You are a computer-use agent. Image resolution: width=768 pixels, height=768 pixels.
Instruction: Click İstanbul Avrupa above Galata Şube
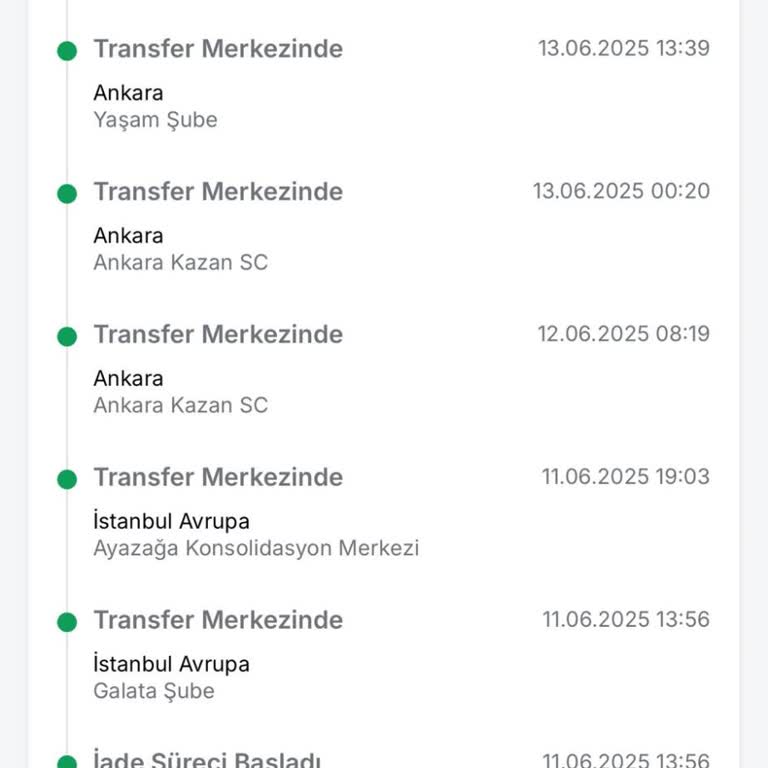[x=171, y=664]
